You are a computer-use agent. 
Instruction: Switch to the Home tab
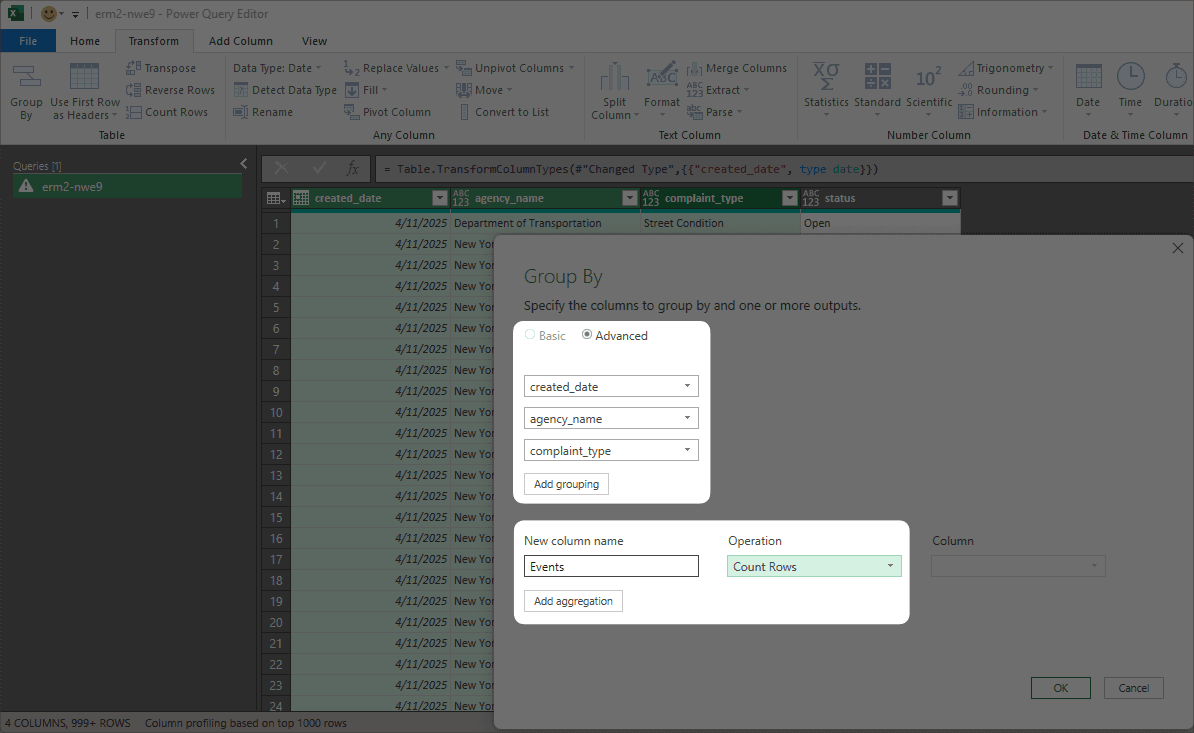click(85, 41)
